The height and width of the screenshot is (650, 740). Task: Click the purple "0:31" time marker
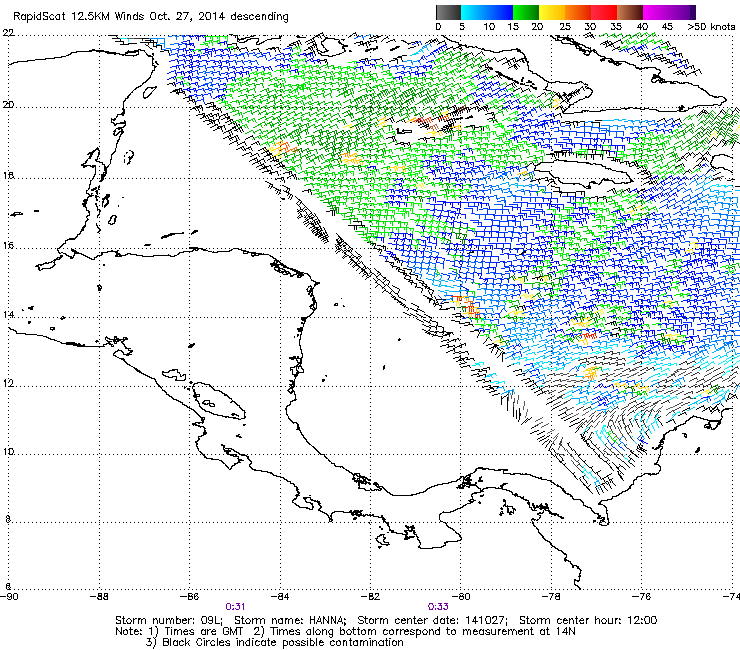pyautogui.click(x=235, y=607)
